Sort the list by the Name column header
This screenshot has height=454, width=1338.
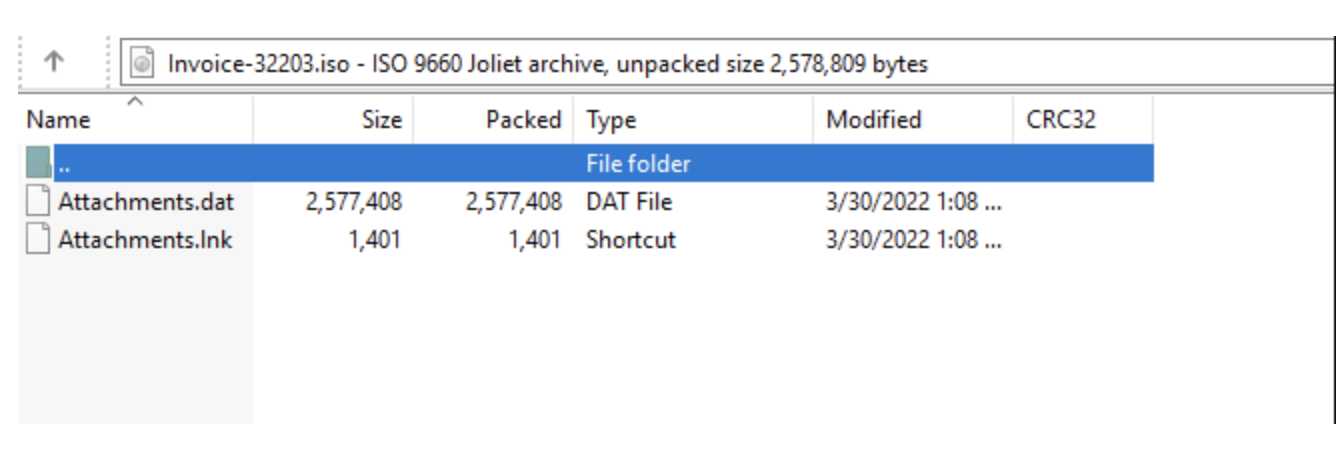(x=136, y=120)
